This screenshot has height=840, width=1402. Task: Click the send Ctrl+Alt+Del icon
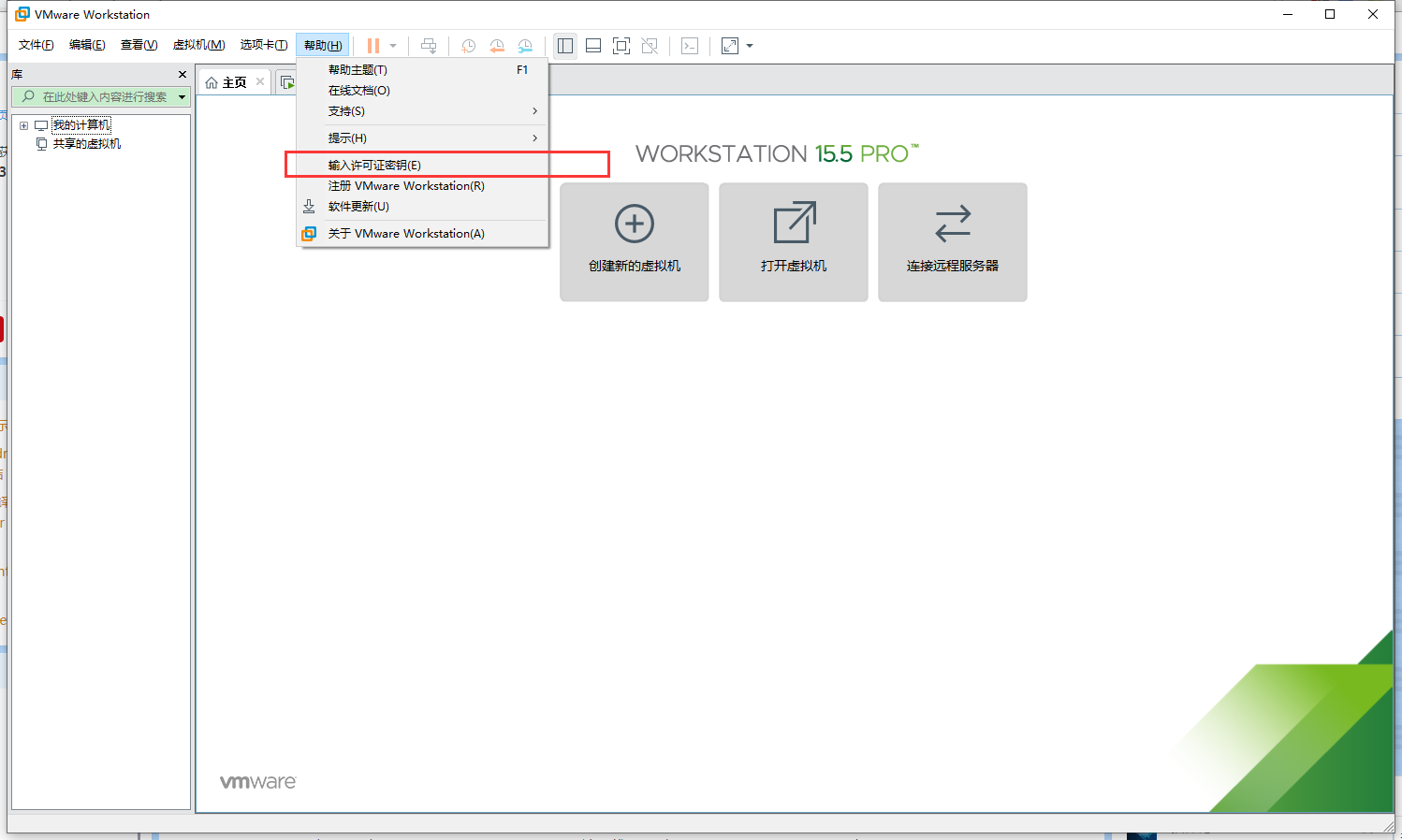click(429, 46)
